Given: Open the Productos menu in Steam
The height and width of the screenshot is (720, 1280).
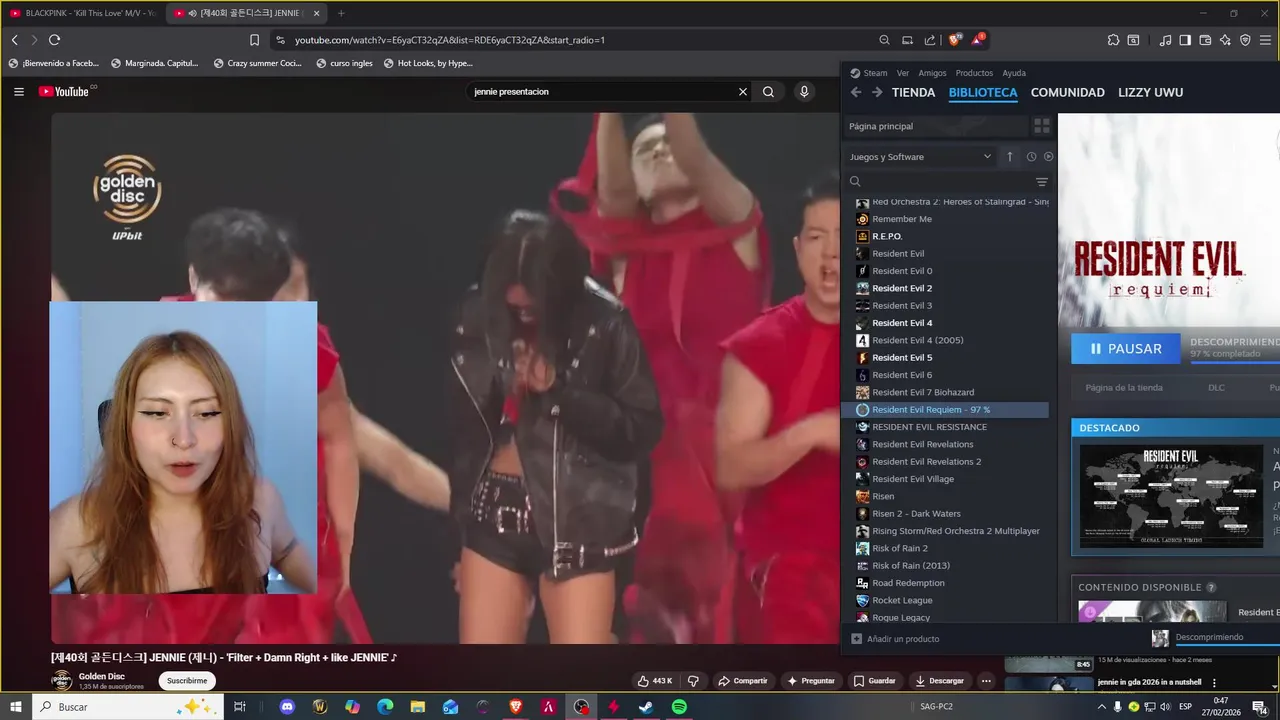Looking at the screenshot, I should coord(974,73).
